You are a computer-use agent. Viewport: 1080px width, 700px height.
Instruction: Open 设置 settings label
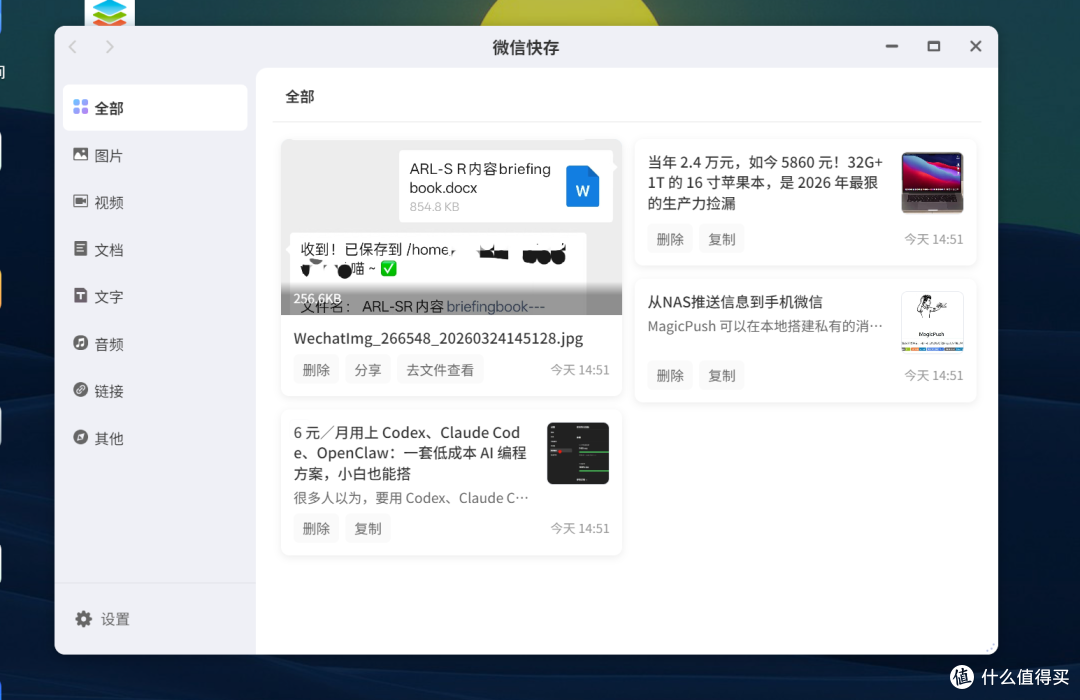click(115, 619)
